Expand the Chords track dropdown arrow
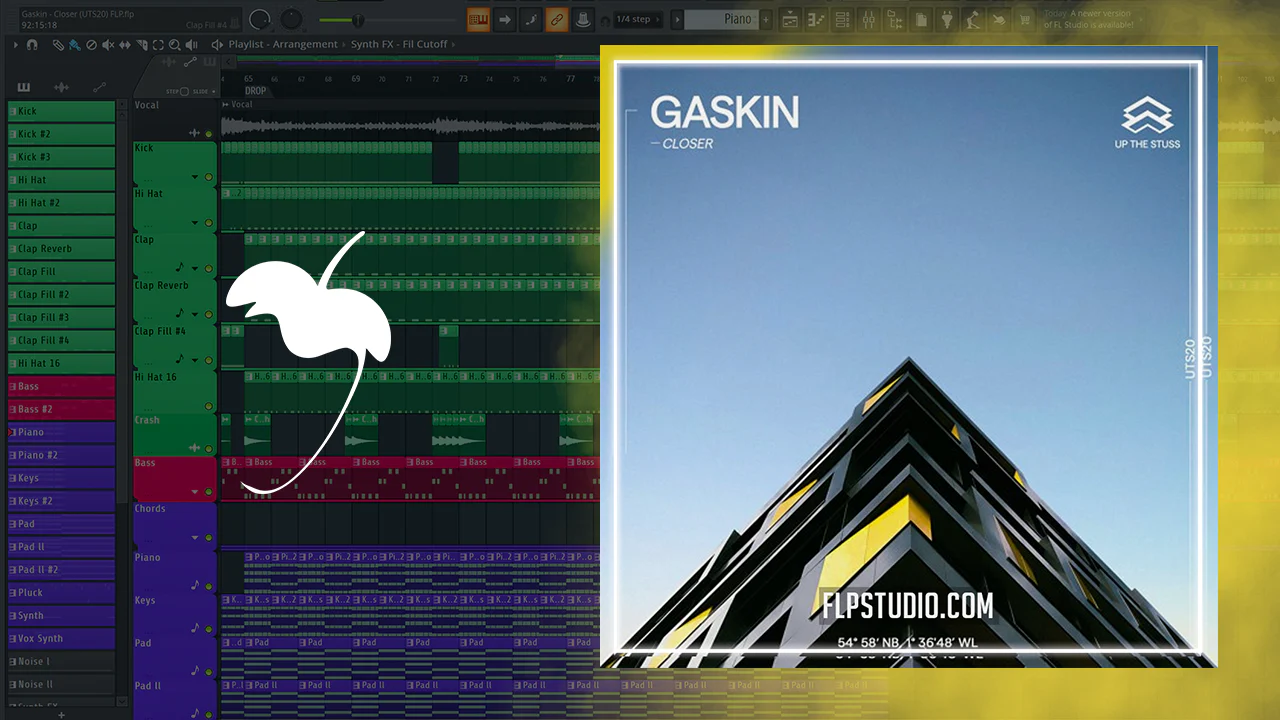 click(x=195, y=537)
